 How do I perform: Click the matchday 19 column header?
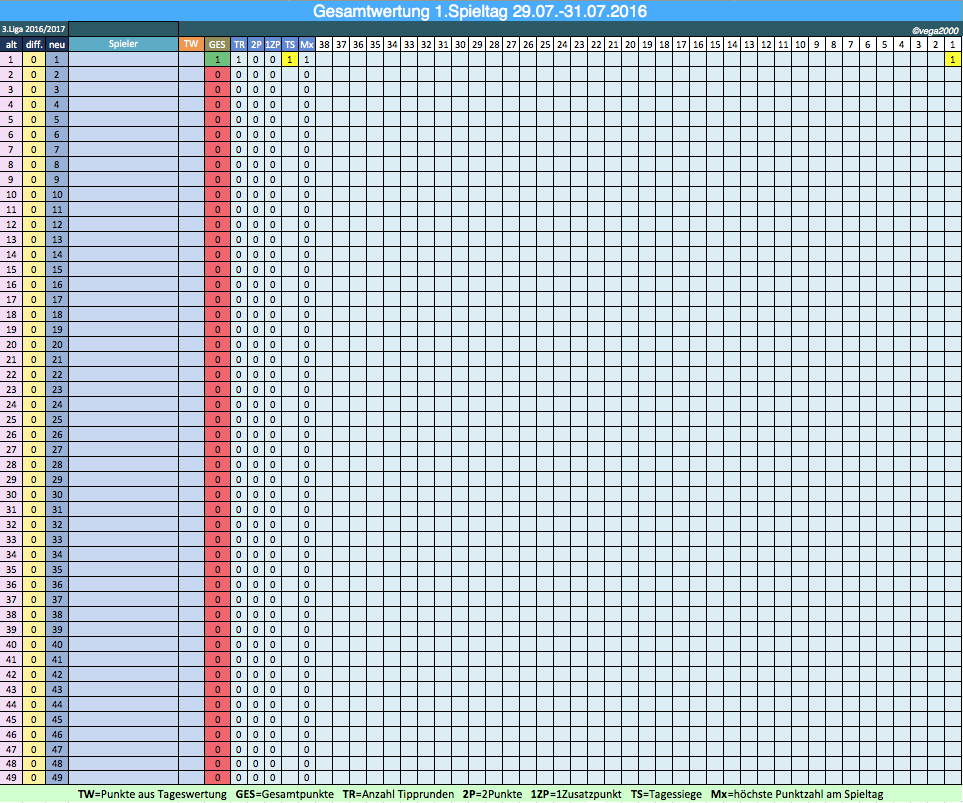coord(647,44)
